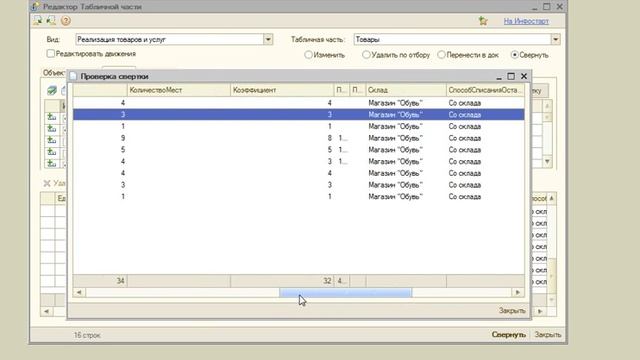Screen dimensions: 640x360
Task: Click the bold Свернуть button at bottom
Action: [509, 335]
